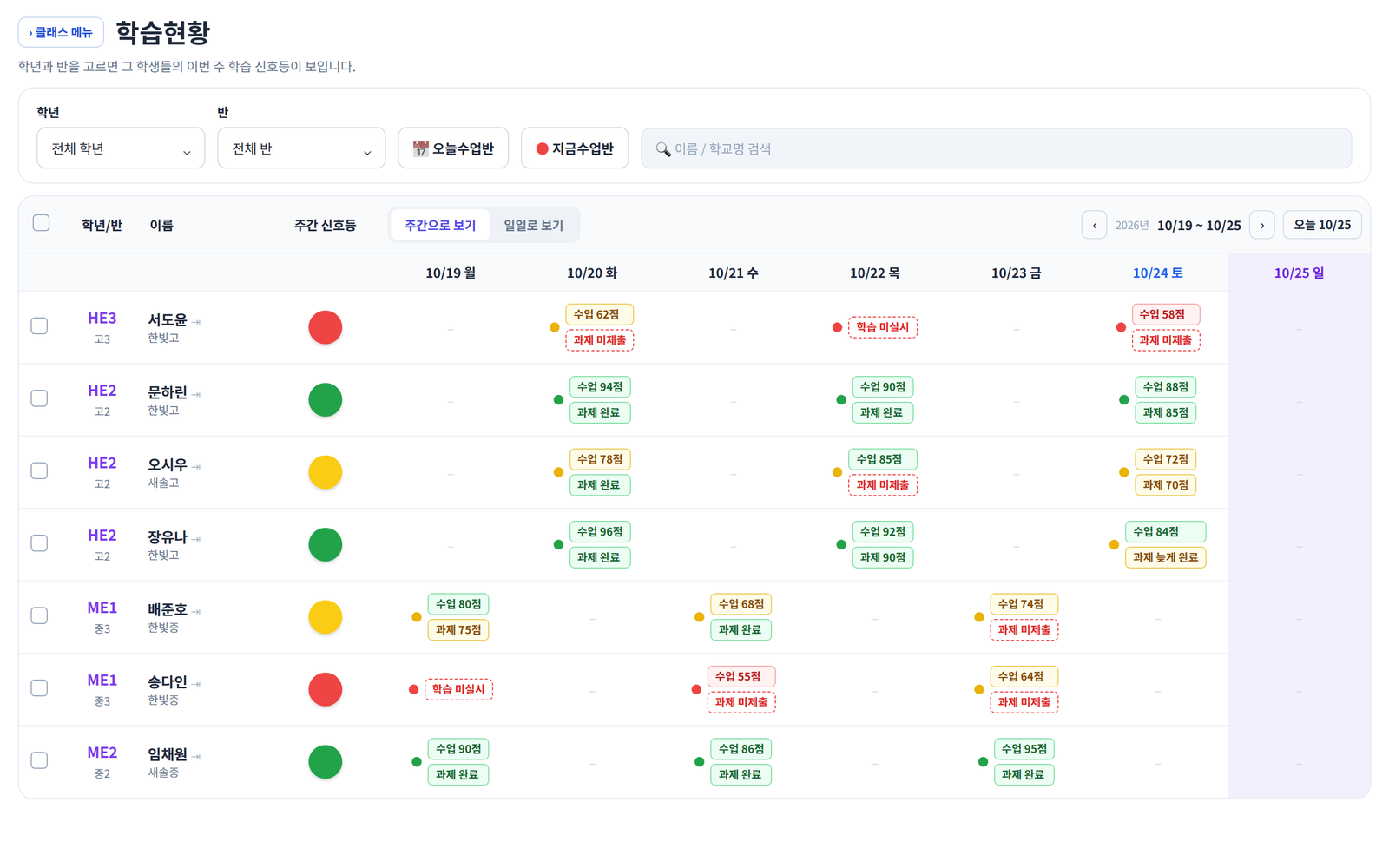Click the search magnifier icon
The image size is (1389, 868).
(663, 149)
